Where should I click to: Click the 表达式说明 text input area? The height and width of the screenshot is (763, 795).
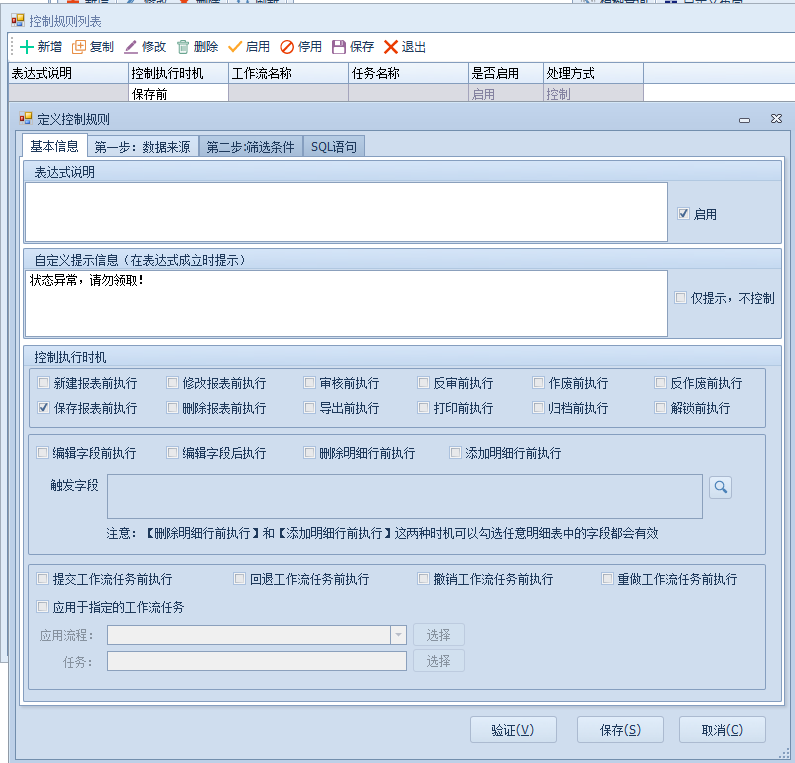(345, 211)
